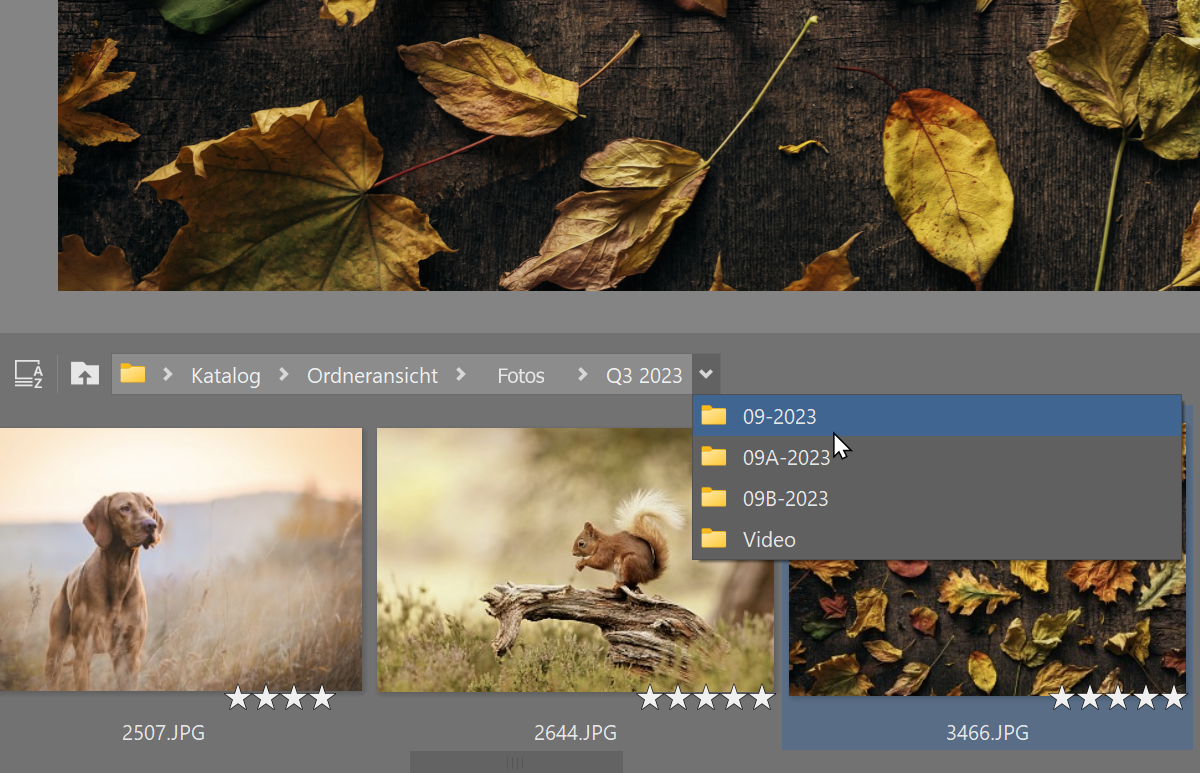Click folder icon beside 09A-2023 entry
1200x773 pixels.
(x=714, y=457)
